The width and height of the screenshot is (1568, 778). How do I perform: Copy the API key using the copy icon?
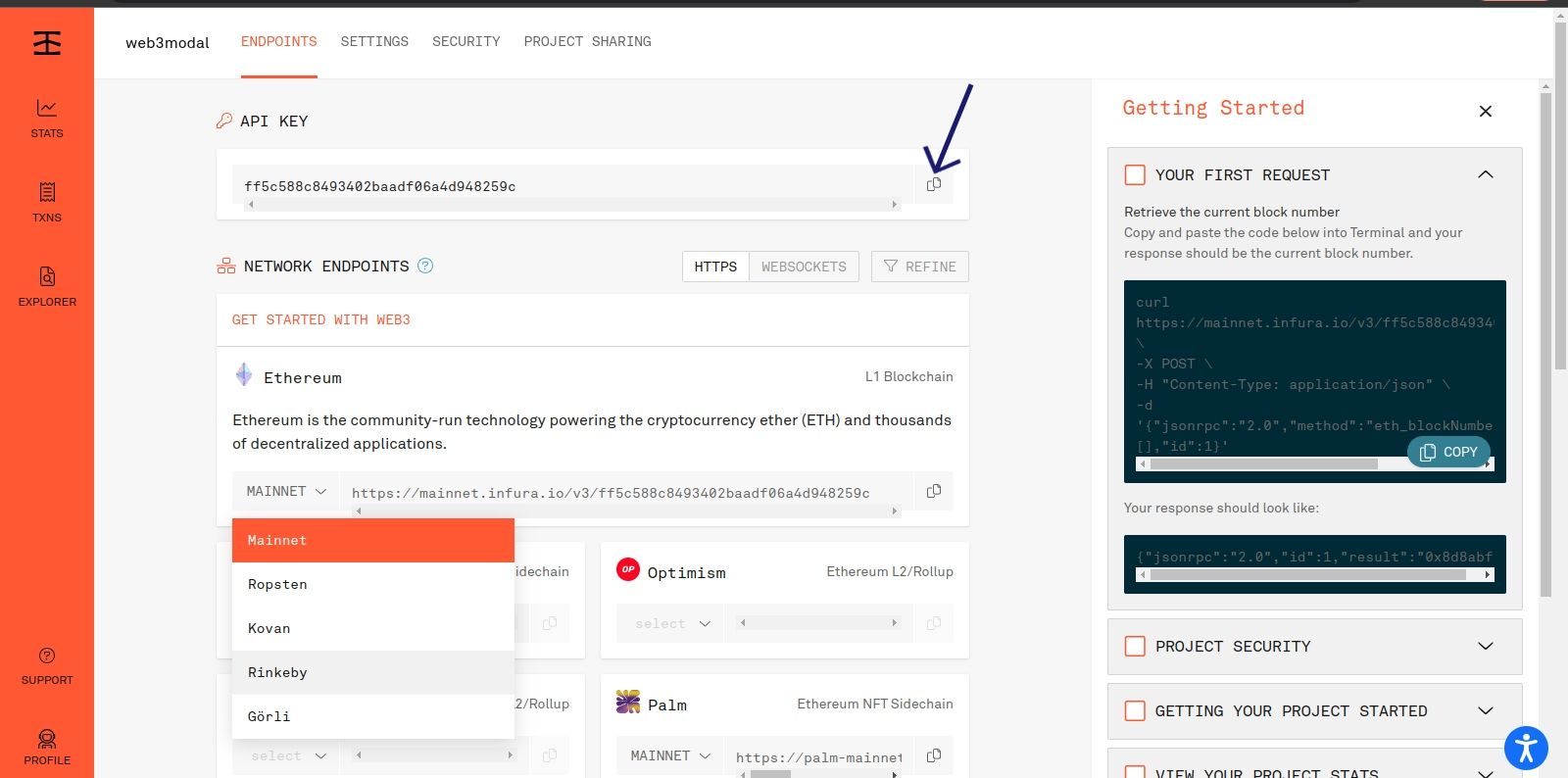tap(934, 184)
